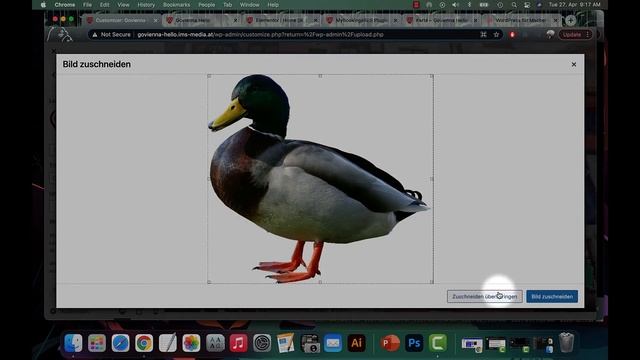Open Trash in the dock
The image size is (640, 360).
coord(566,343)
